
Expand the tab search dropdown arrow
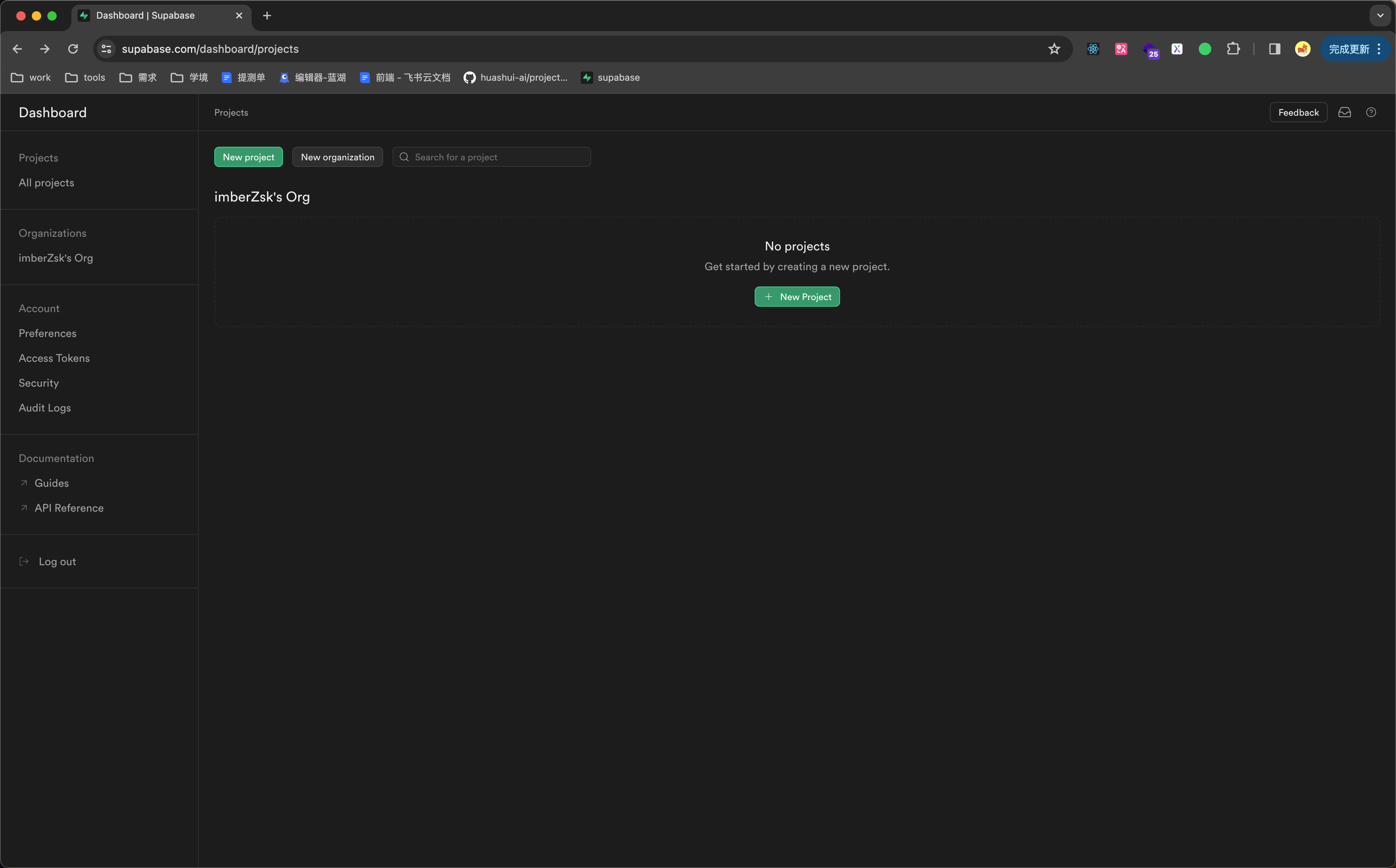pos(1380,16)
